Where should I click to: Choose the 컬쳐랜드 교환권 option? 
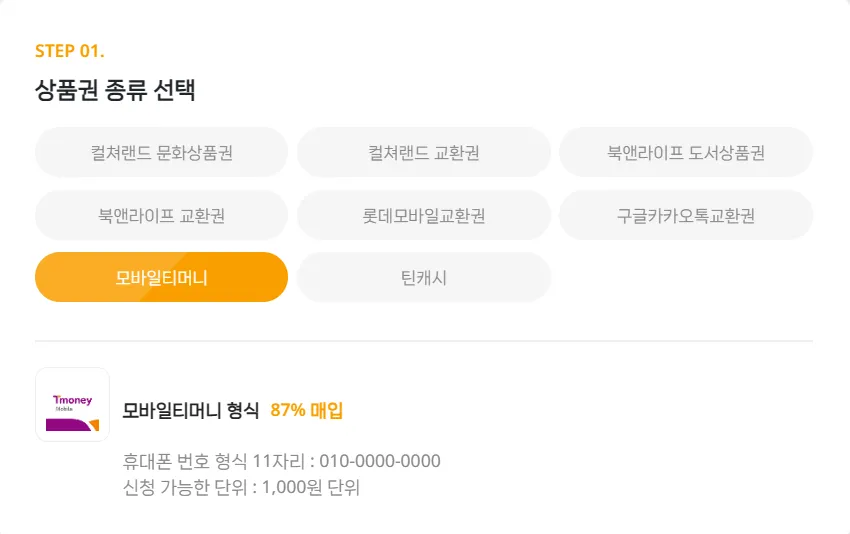tap(424, 153)
